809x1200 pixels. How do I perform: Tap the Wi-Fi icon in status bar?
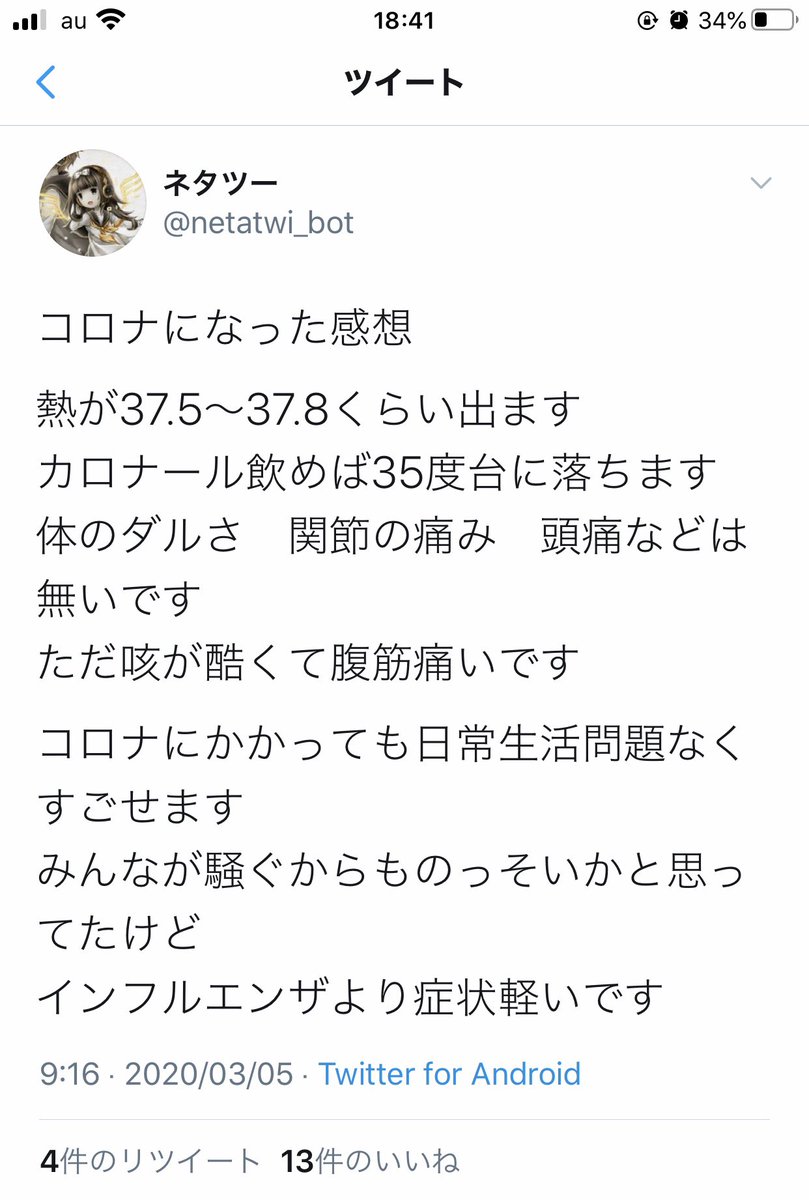click(113, 20)
